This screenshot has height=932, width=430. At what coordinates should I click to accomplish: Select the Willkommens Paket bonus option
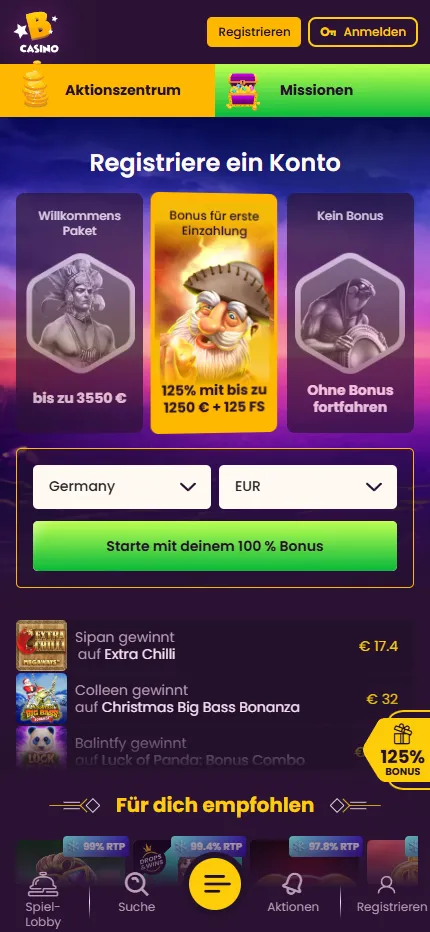coord(80,313)
